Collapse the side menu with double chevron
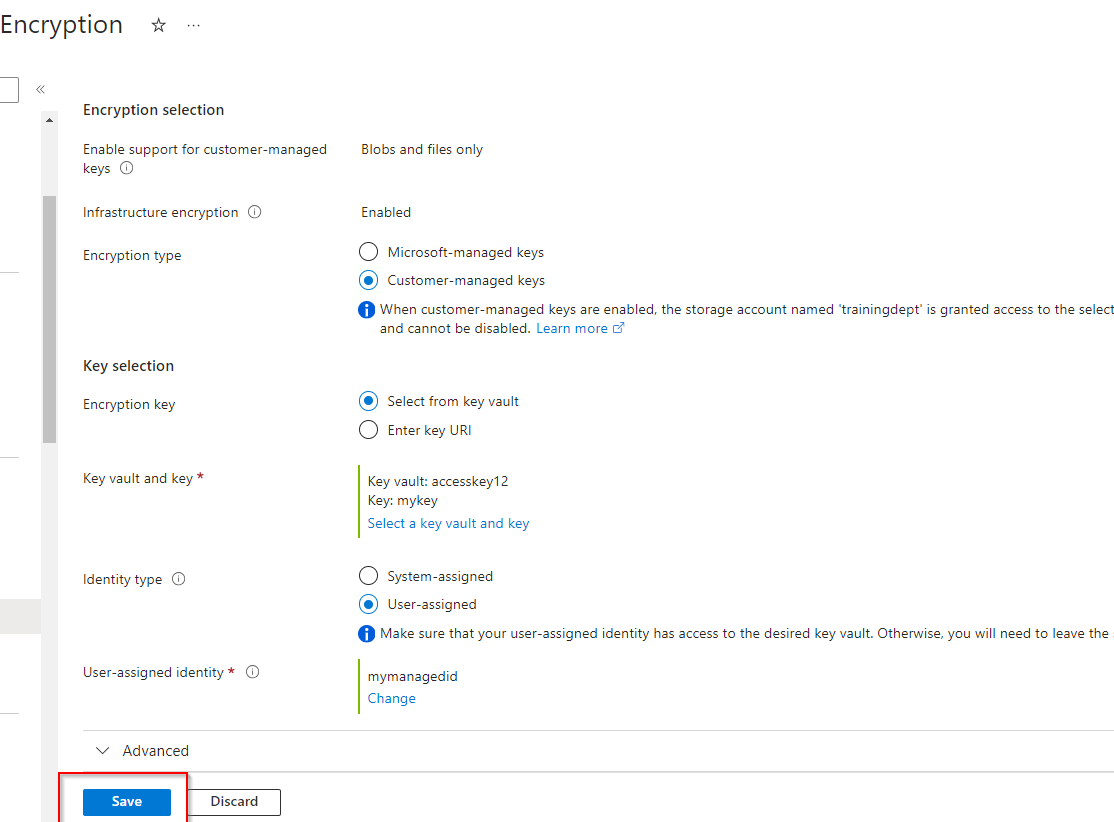This screenshot has height=822, width=1114. pos(40,90)
